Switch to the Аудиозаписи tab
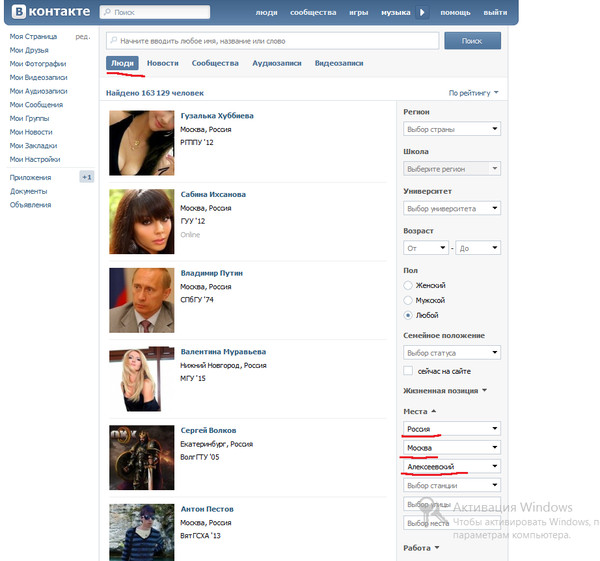This screenshot has width=600, height=561. [277, 63]
